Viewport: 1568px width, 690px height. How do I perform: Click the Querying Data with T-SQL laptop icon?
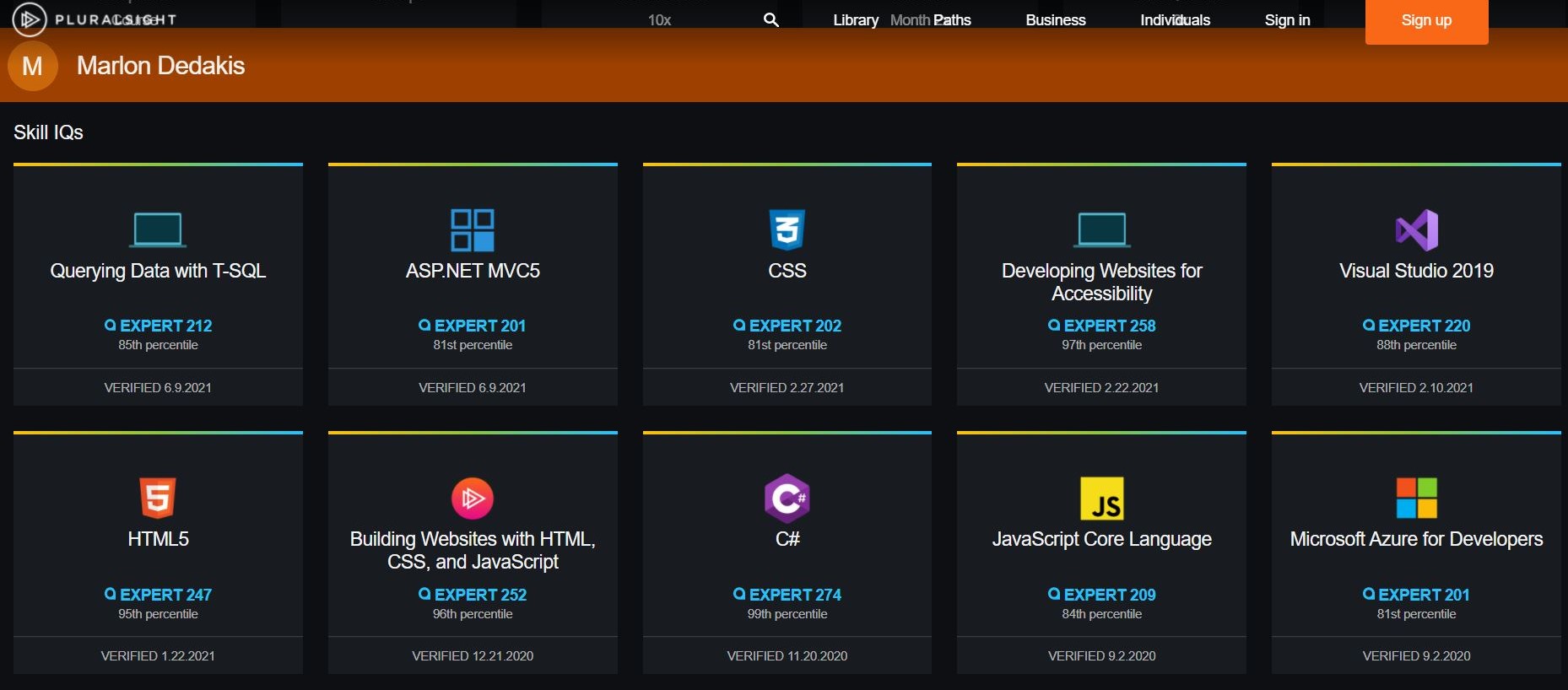158,229
